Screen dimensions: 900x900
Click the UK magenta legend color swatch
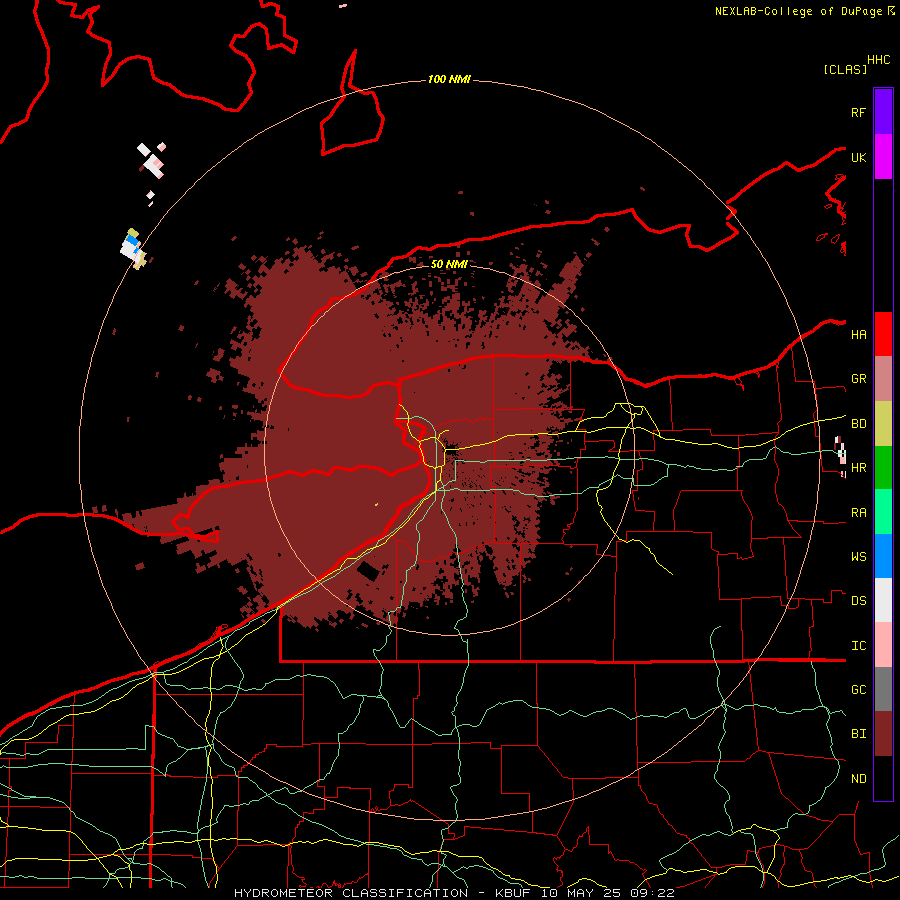[x=883, y=157]
